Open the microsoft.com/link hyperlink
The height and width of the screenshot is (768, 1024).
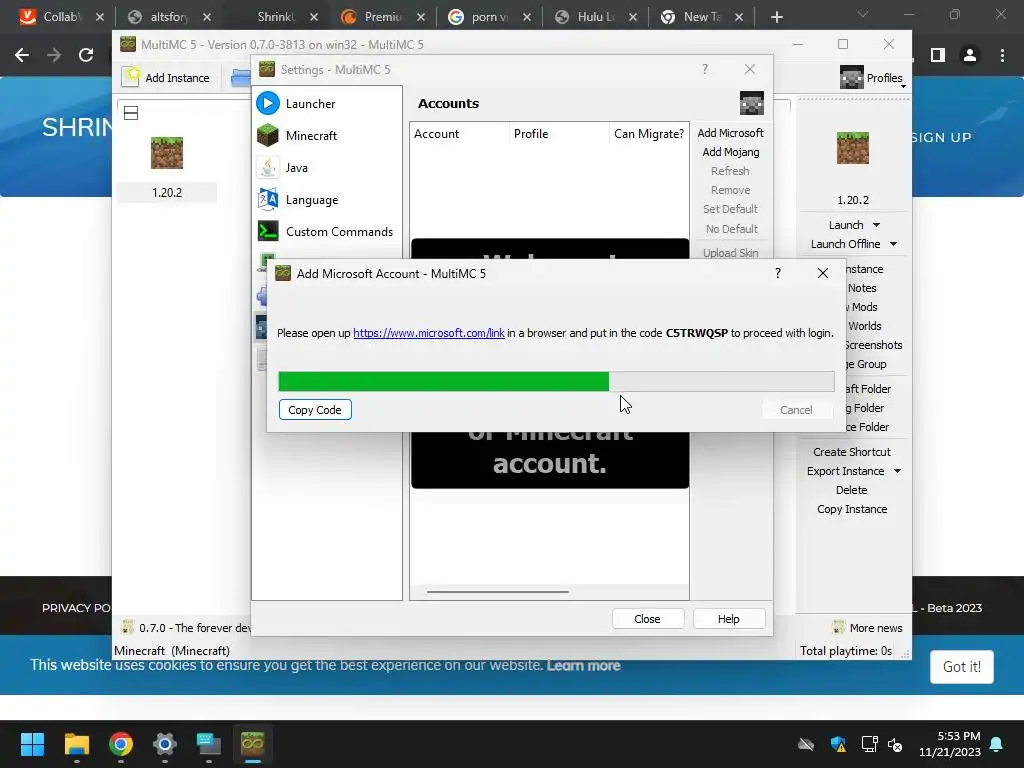pyautogui.click(x=428, y=333)
